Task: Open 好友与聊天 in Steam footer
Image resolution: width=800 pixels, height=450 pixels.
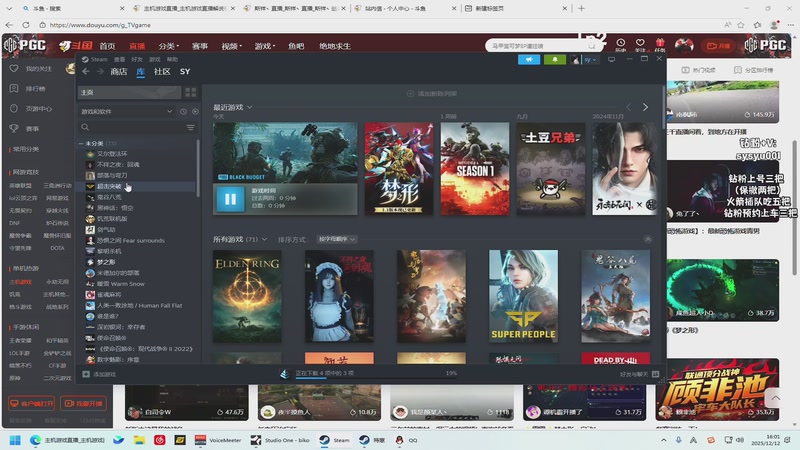Action: coord(638,374)
